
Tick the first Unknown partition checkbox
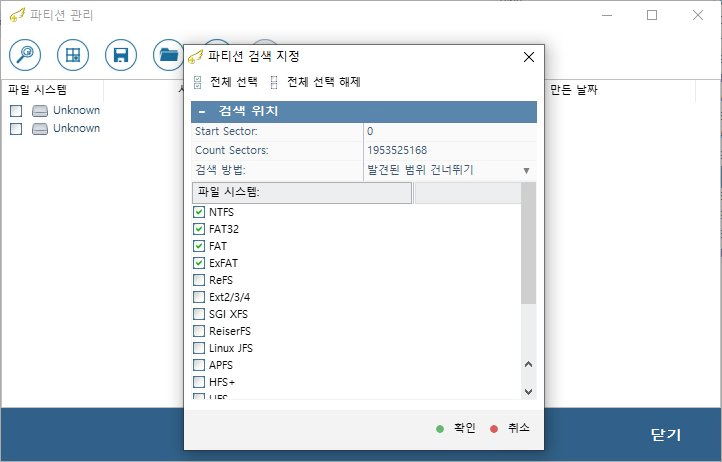pyautogui.click(x=16, y=111)
